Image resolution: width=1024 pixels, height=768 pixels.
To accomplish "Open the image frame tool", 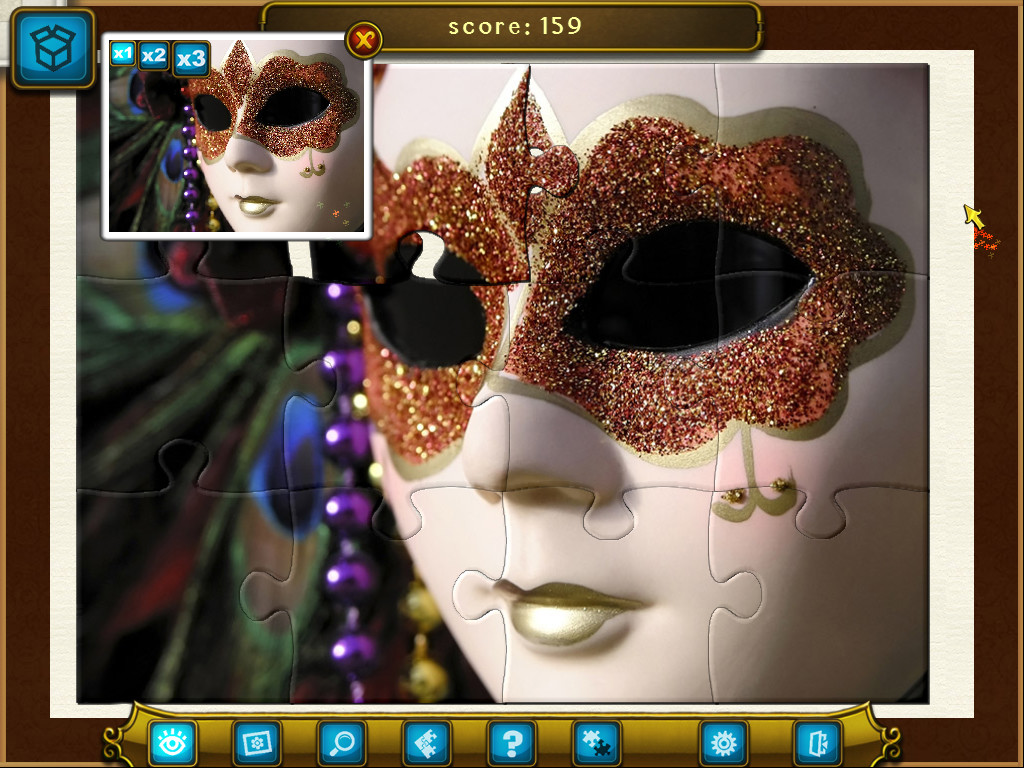I will point(257,742).
